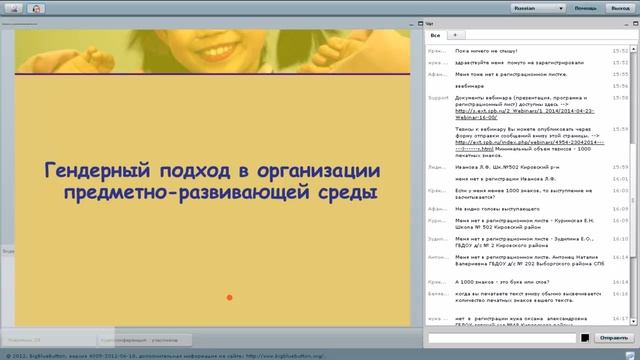
Task: Click the Выход logout button
Action: 620,8
